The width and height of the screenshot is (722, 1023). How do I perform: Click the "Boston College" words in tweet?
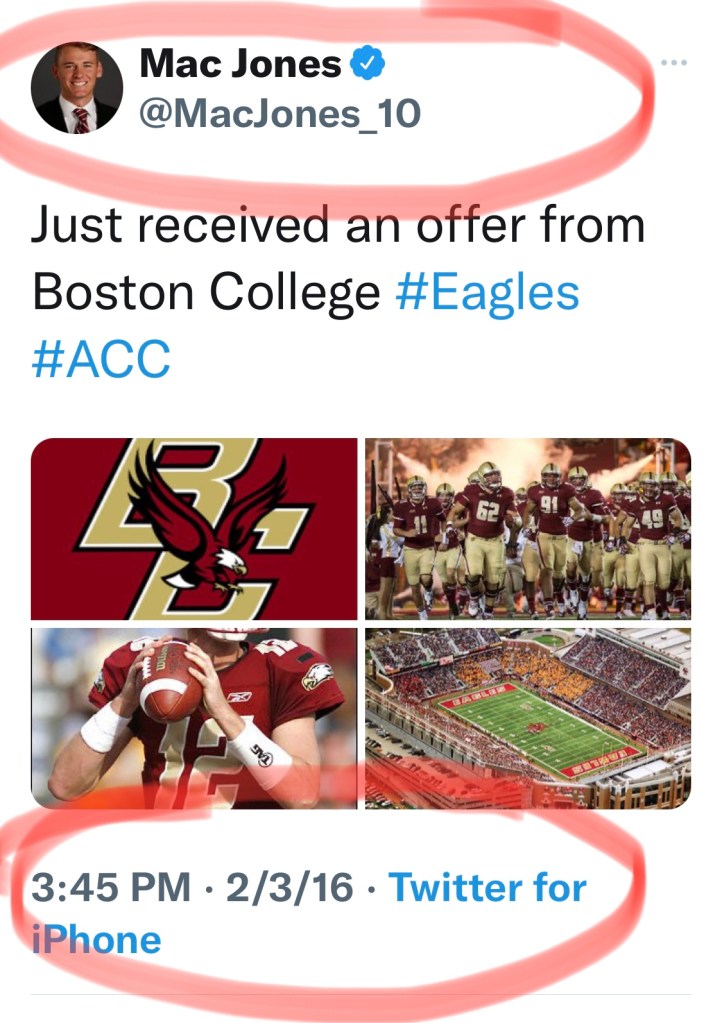pyautogui.click(x=206, y=292)
